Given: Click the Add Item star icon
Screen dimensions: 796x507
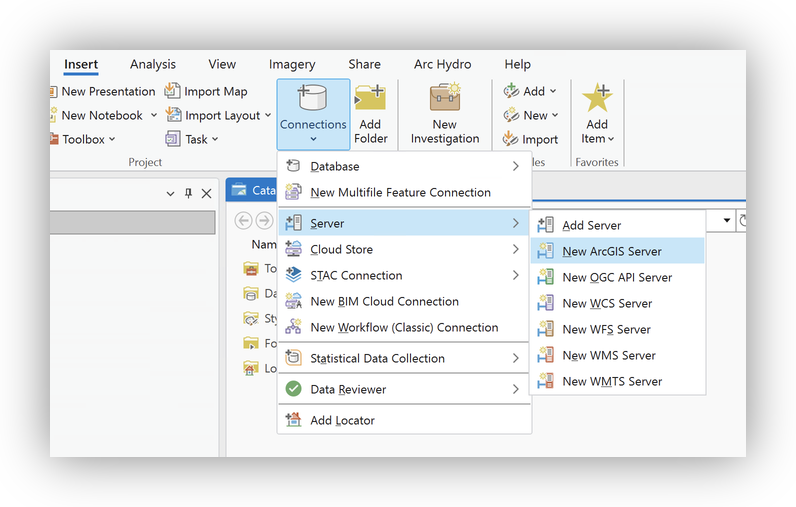Looking at the screenshot, I should pos(597,99).
